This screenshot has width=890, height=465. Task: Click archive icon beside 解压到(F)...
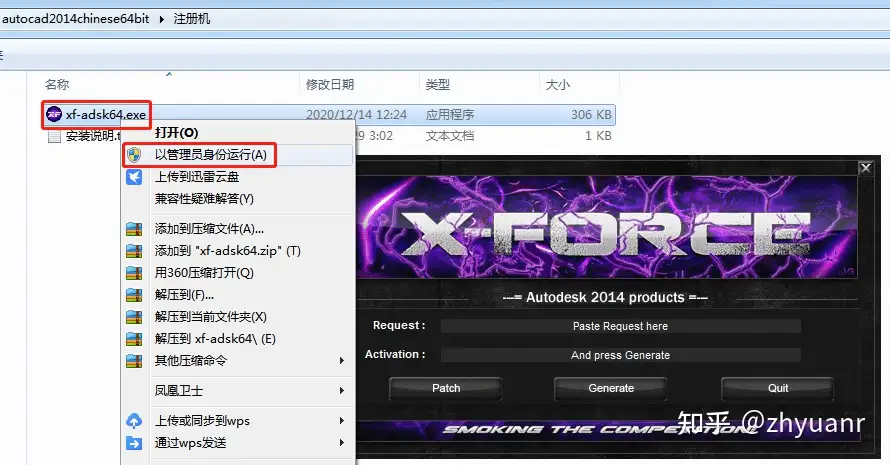[134, 295]
